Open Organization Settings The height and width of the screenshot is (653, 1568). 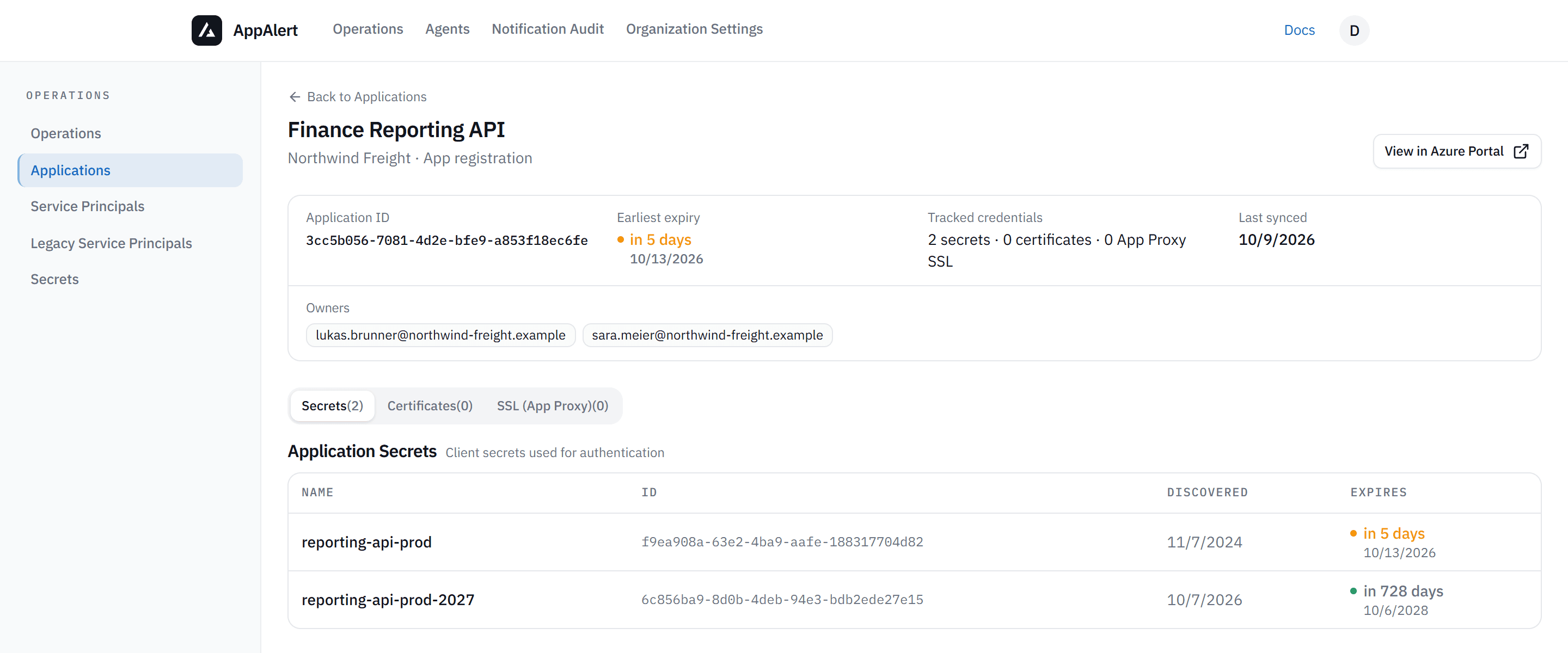(x=694, y=29)
